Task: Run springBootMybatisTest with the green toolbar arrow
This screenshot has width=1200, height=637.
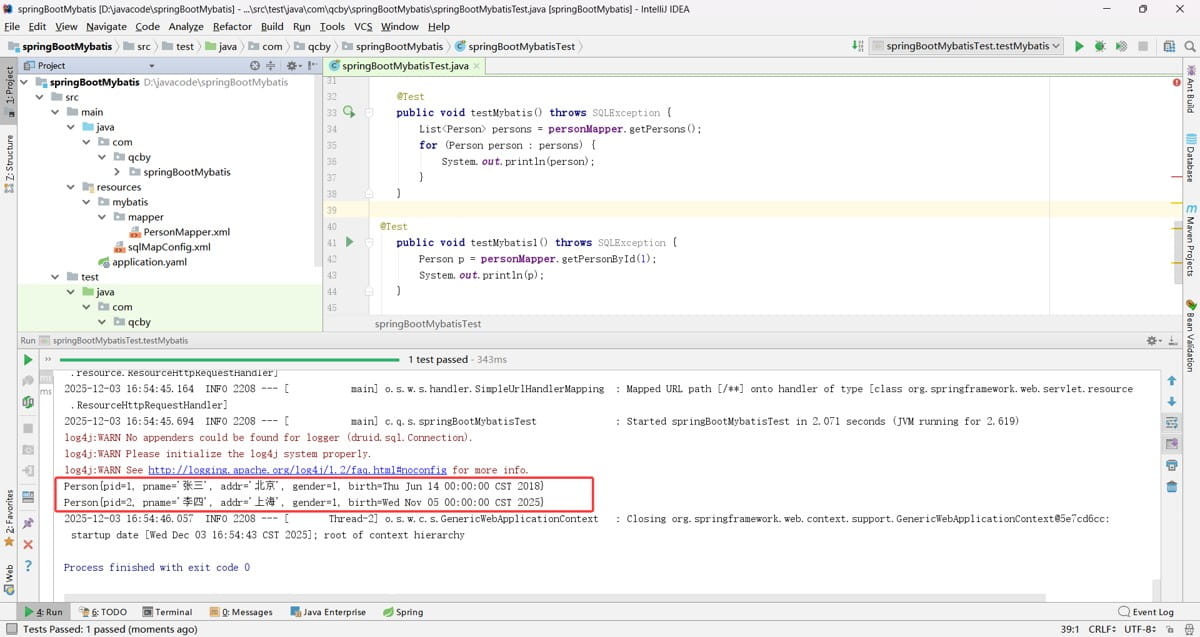Action: pos(1079,46)
